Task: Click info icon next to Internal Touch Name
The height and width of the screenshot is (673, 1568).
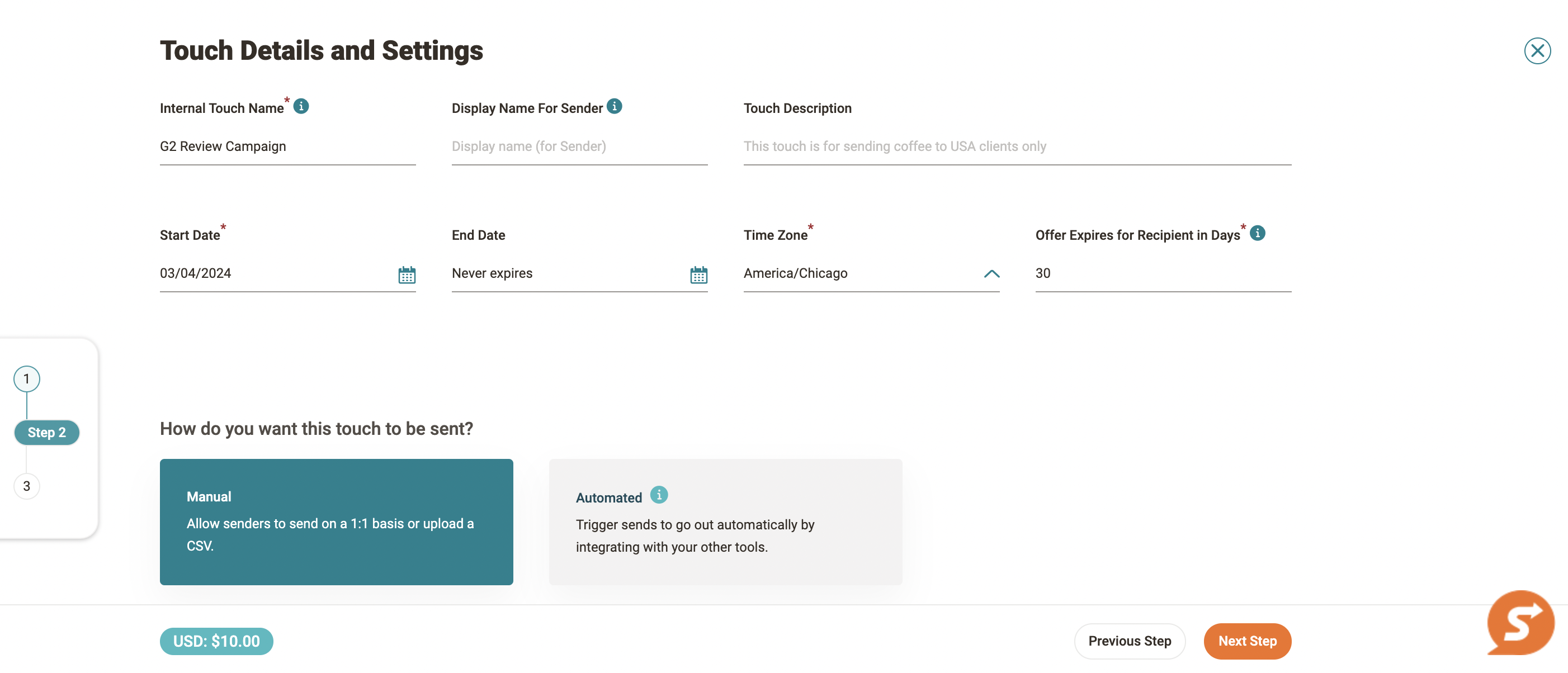Action: click(x=301, y=106)
